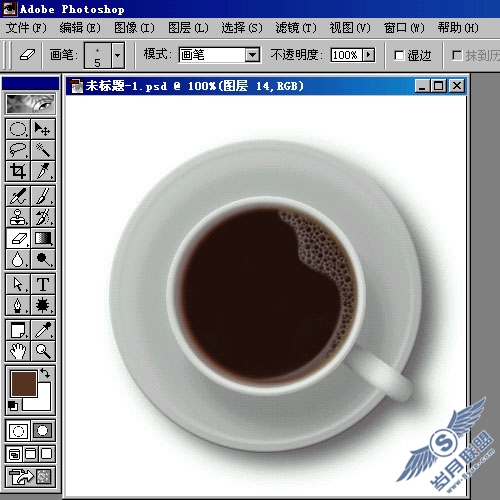Click the brown foreground color swatch

tap(24, 384)
